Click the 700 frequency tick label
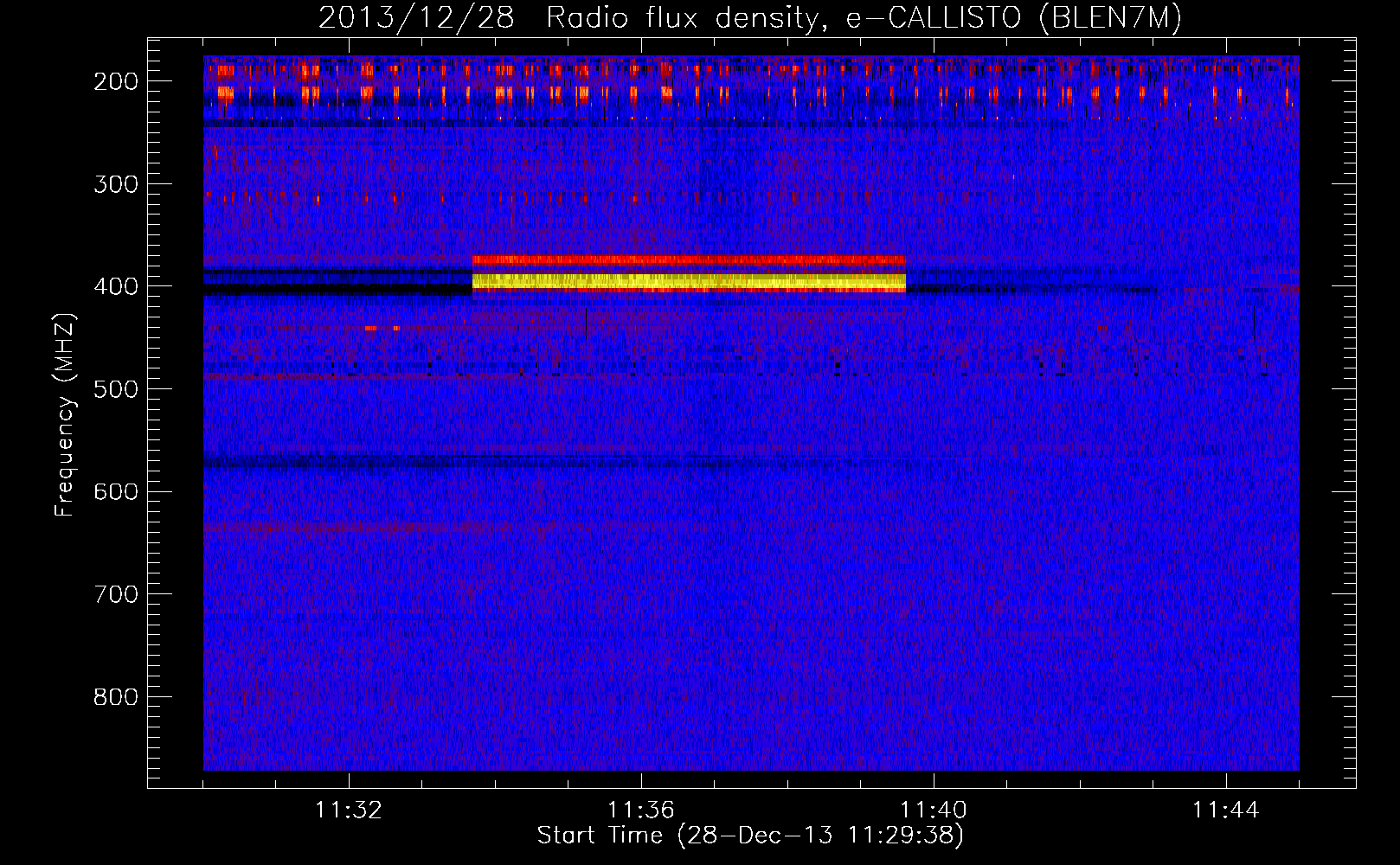Image resolution: width=1400 pixels, height=865 pixels. coord(115,594)
